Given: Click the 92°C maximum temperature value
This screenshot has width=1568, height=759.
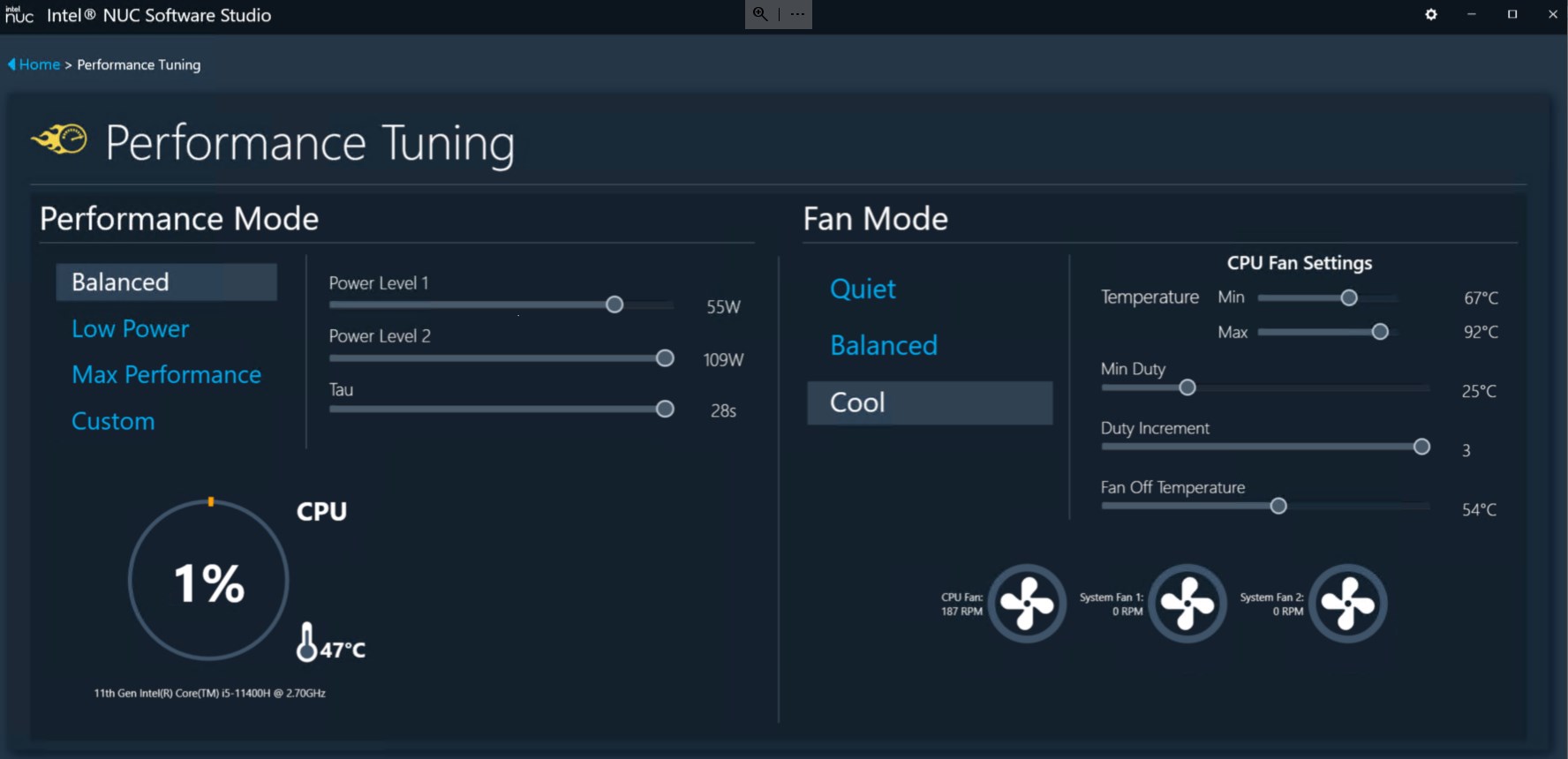Looking at the screenshot, I should [1481, 332].
